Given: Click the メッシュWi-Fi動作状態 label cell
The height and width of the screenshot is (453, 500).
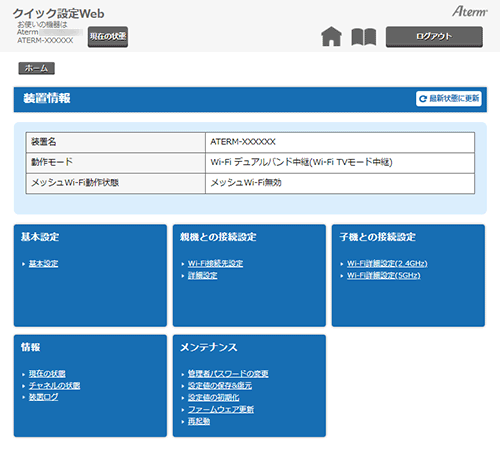Looking at the screenshot, I should click(116, 183).
